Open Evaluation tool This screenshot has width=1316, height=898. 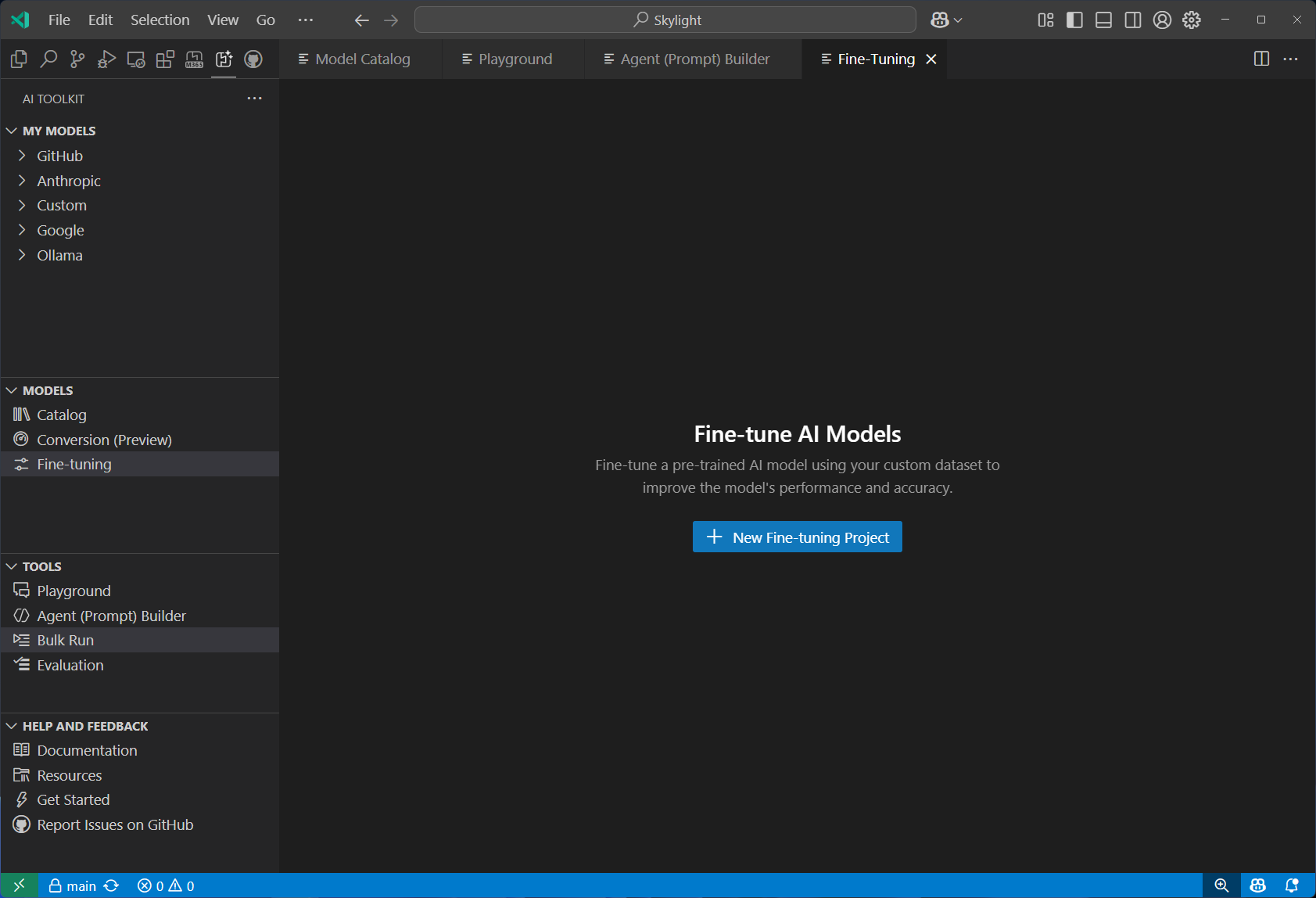140,665
